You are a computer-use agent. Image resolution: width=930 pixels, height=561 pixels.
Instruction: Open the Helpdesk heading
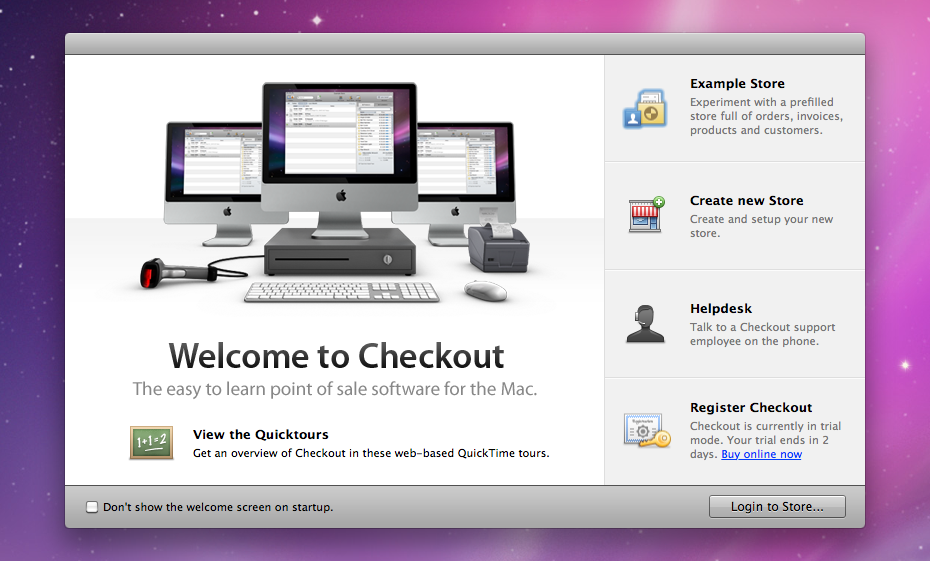click(721, 308)
